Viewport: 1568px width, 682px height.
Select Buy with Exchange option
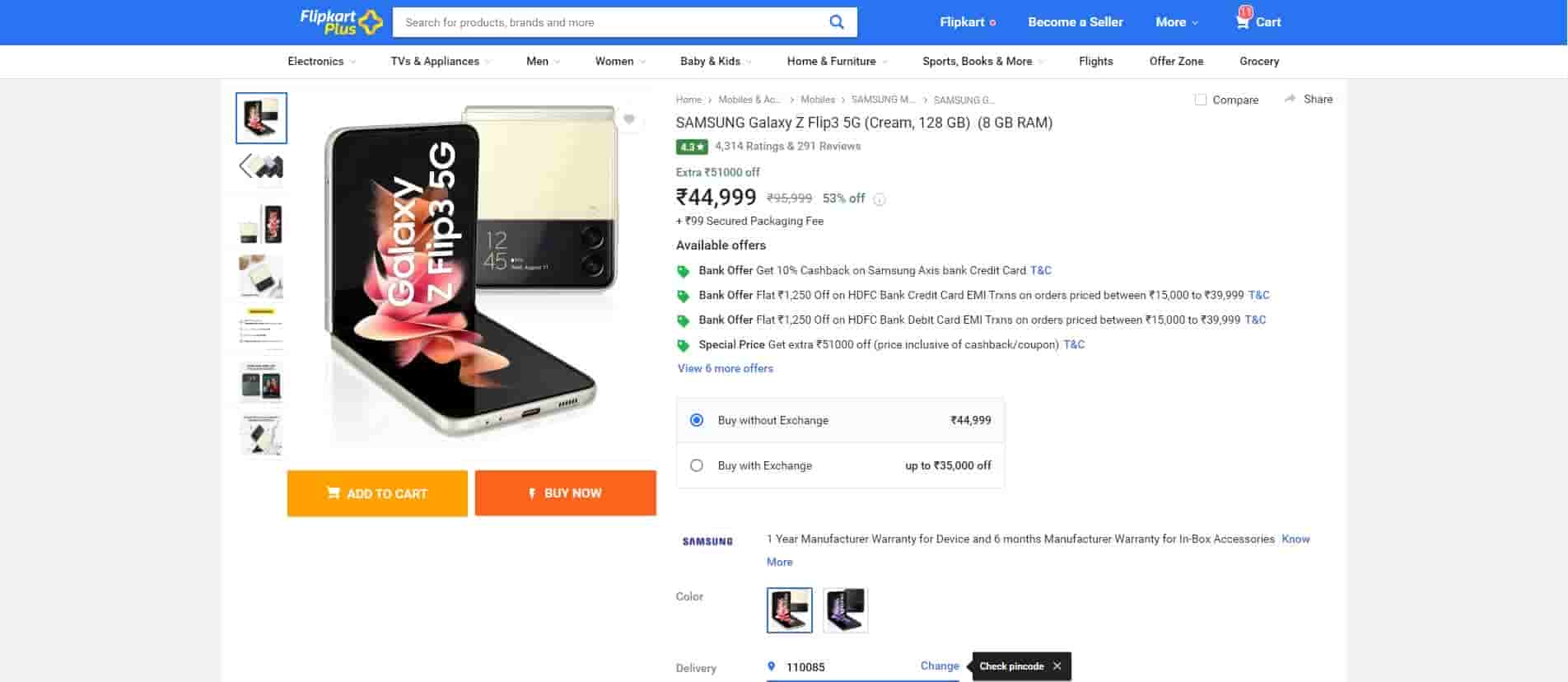pos(697,465)
